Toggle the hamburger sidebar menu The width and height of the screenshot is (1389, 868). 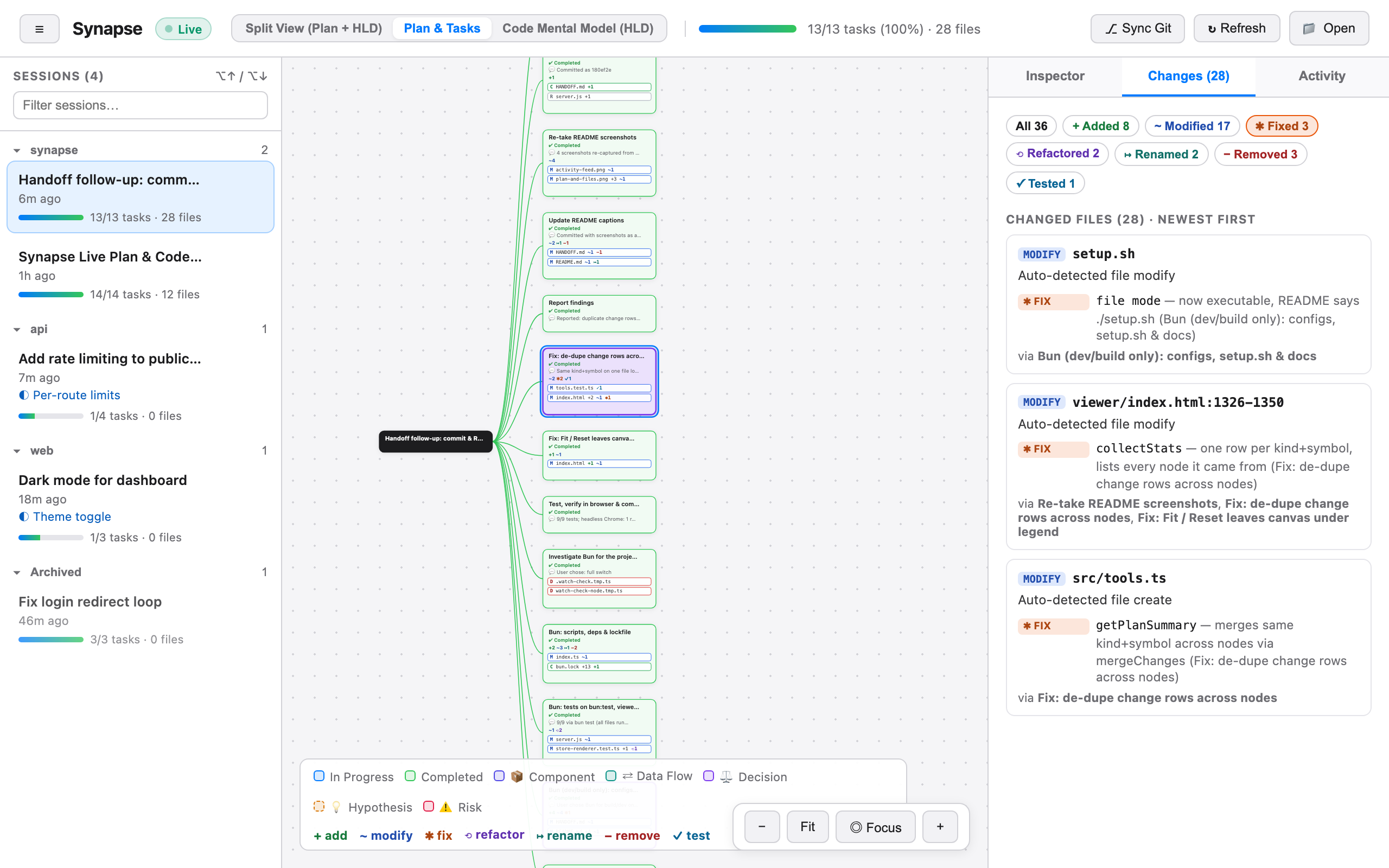(39, 29)
